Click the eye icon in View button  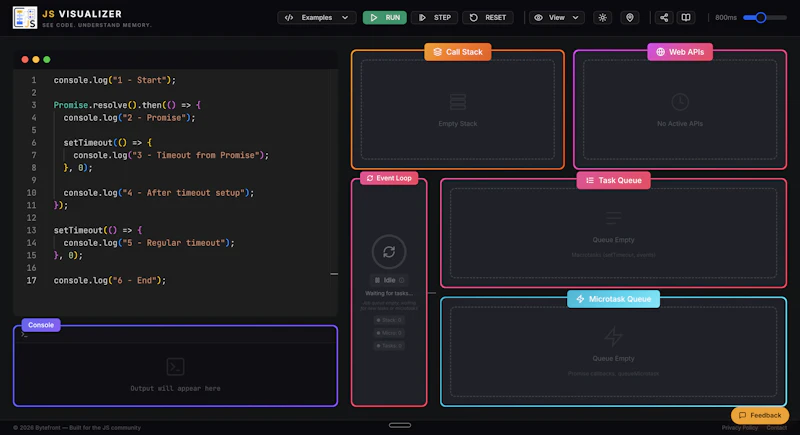pyautogui.click(x=538, y=17)
